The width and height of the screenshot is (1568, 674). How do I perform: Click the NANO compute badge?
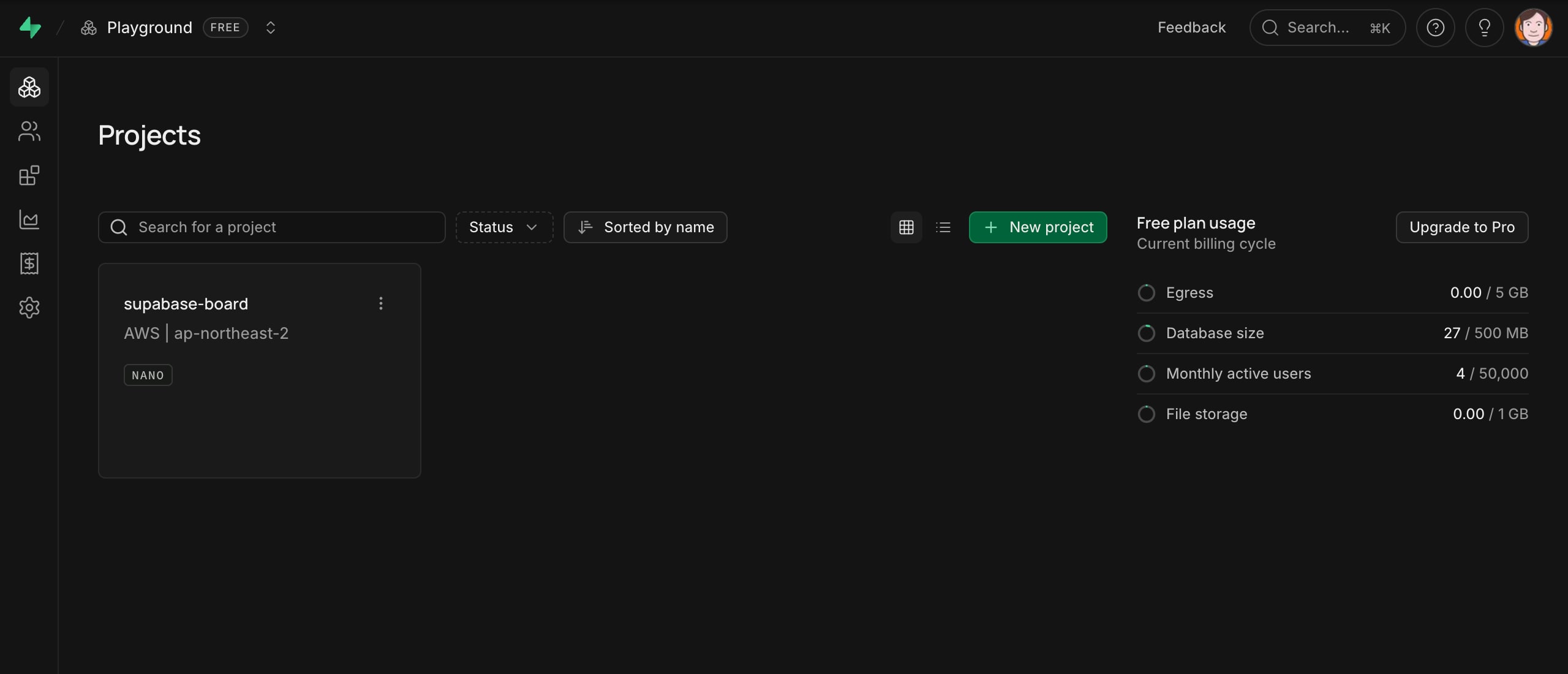[x=148, y=375]
